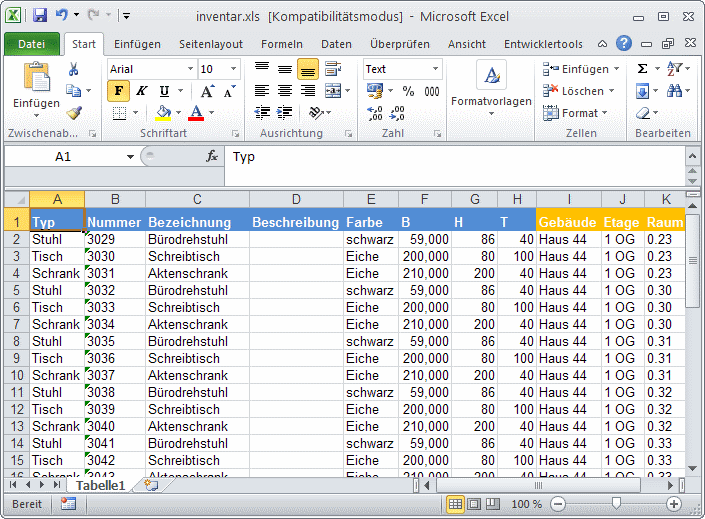
Task: Click the insert function fx icon
Action: pos(212,157)
